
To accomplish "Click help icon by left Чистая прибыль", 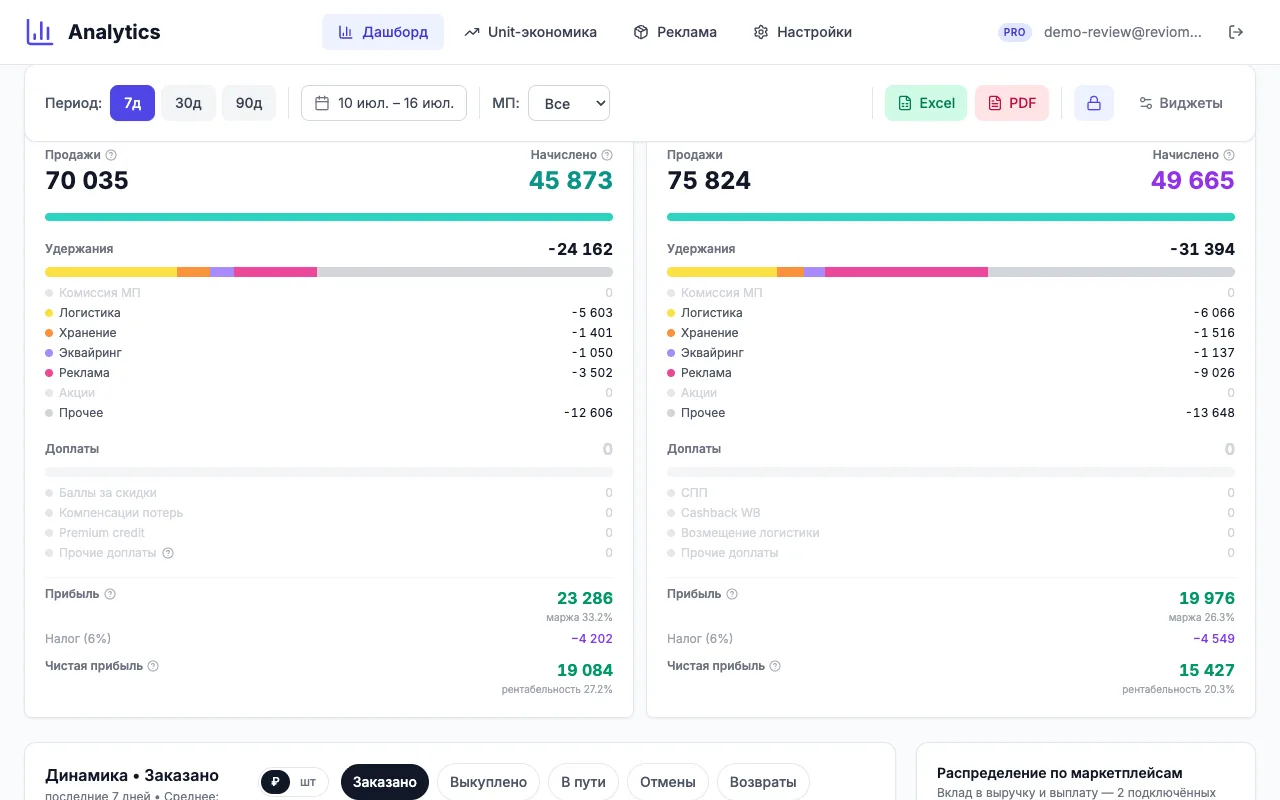I will [153, 666].
